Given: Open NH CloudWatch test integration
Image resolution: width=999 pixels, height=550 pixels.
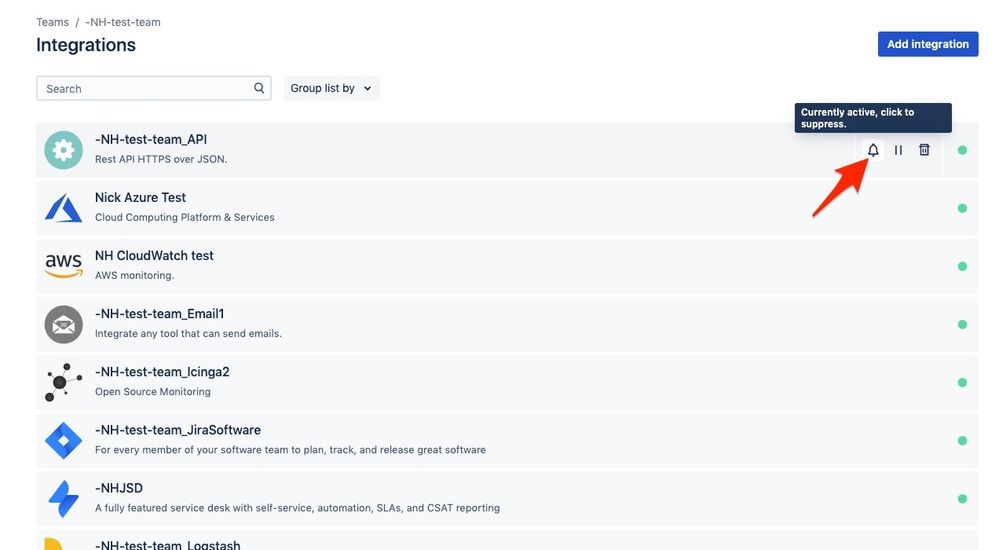Looking at the screenshot, I should coord(154,256).
